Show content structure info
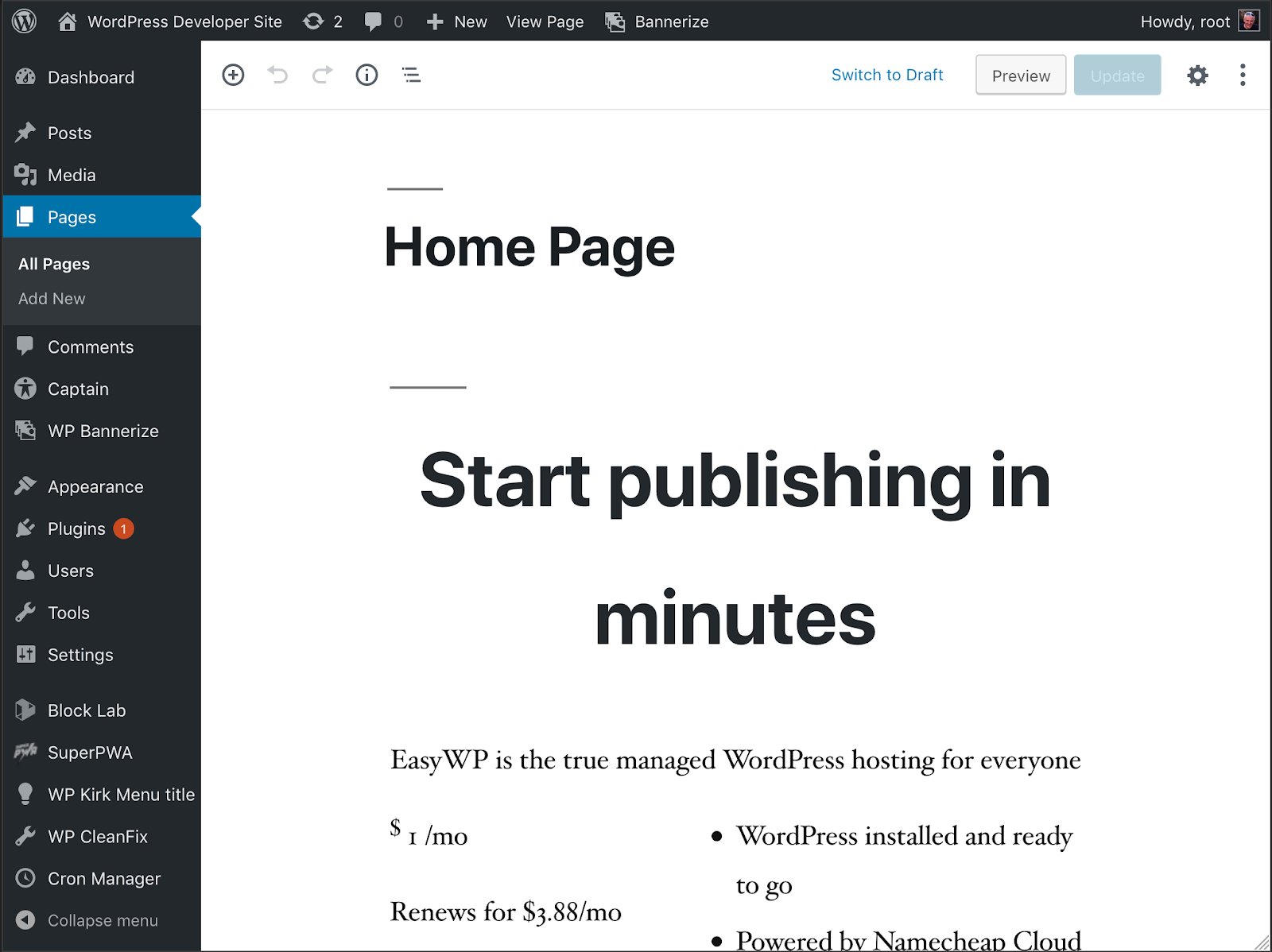This screenshot has width=1272, height=952. [x=366, y=75]
